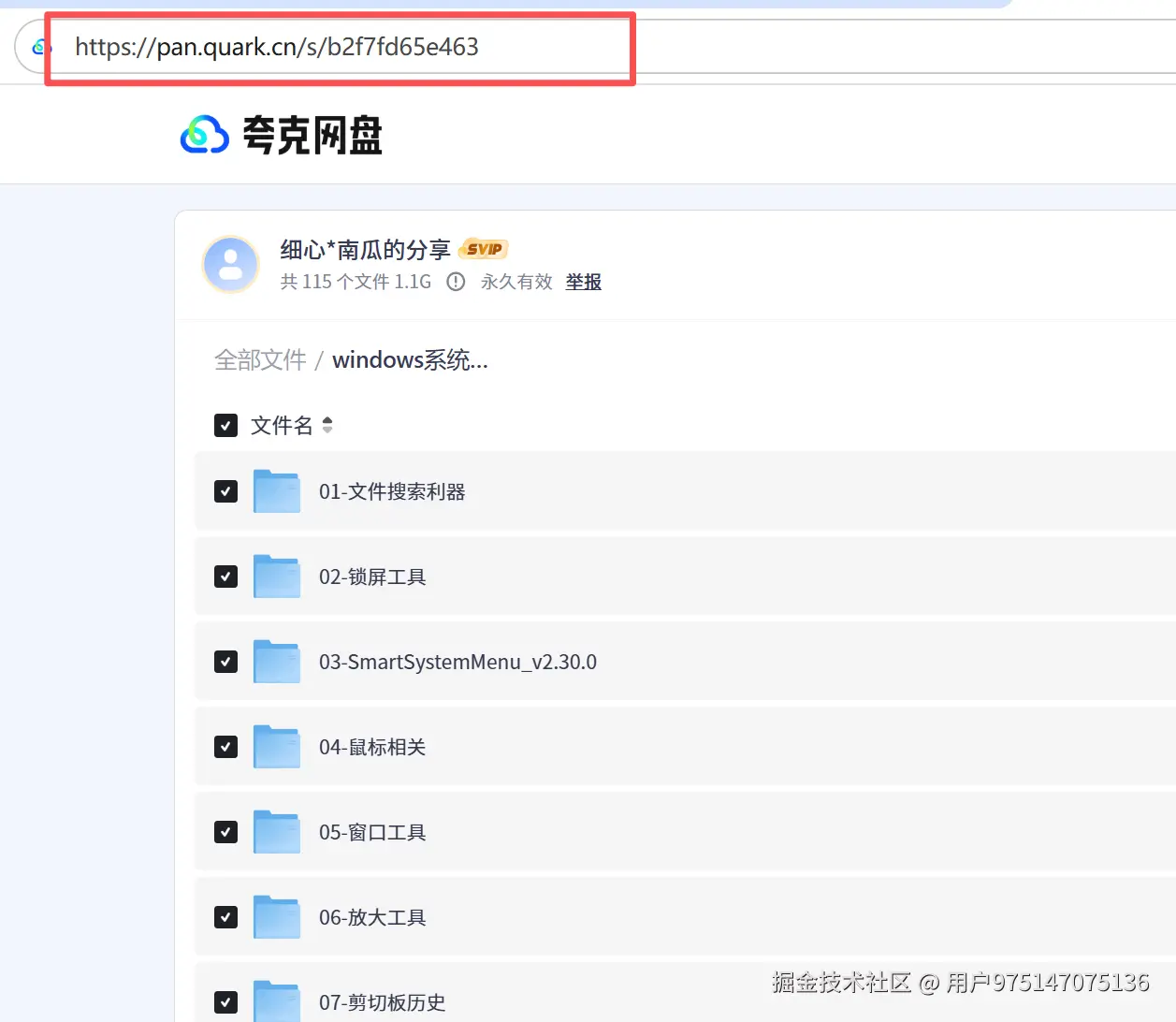This screenshot has height=1022, width=1176.
Task: Uncheck the 04-鼠标相关 checkbox
Action: [225, 747]
